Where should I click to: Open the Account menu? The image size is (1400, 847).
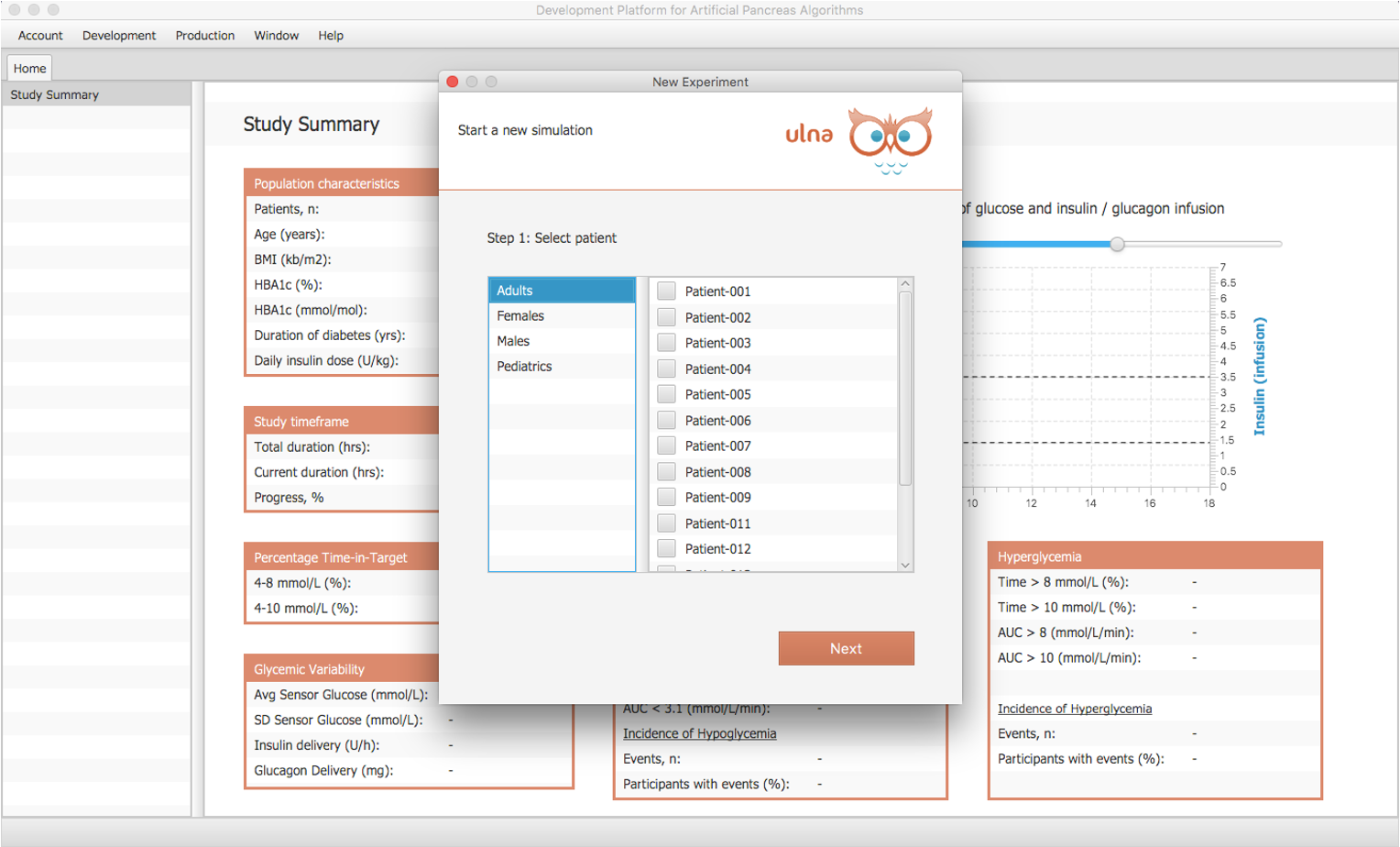coord(40,36)
